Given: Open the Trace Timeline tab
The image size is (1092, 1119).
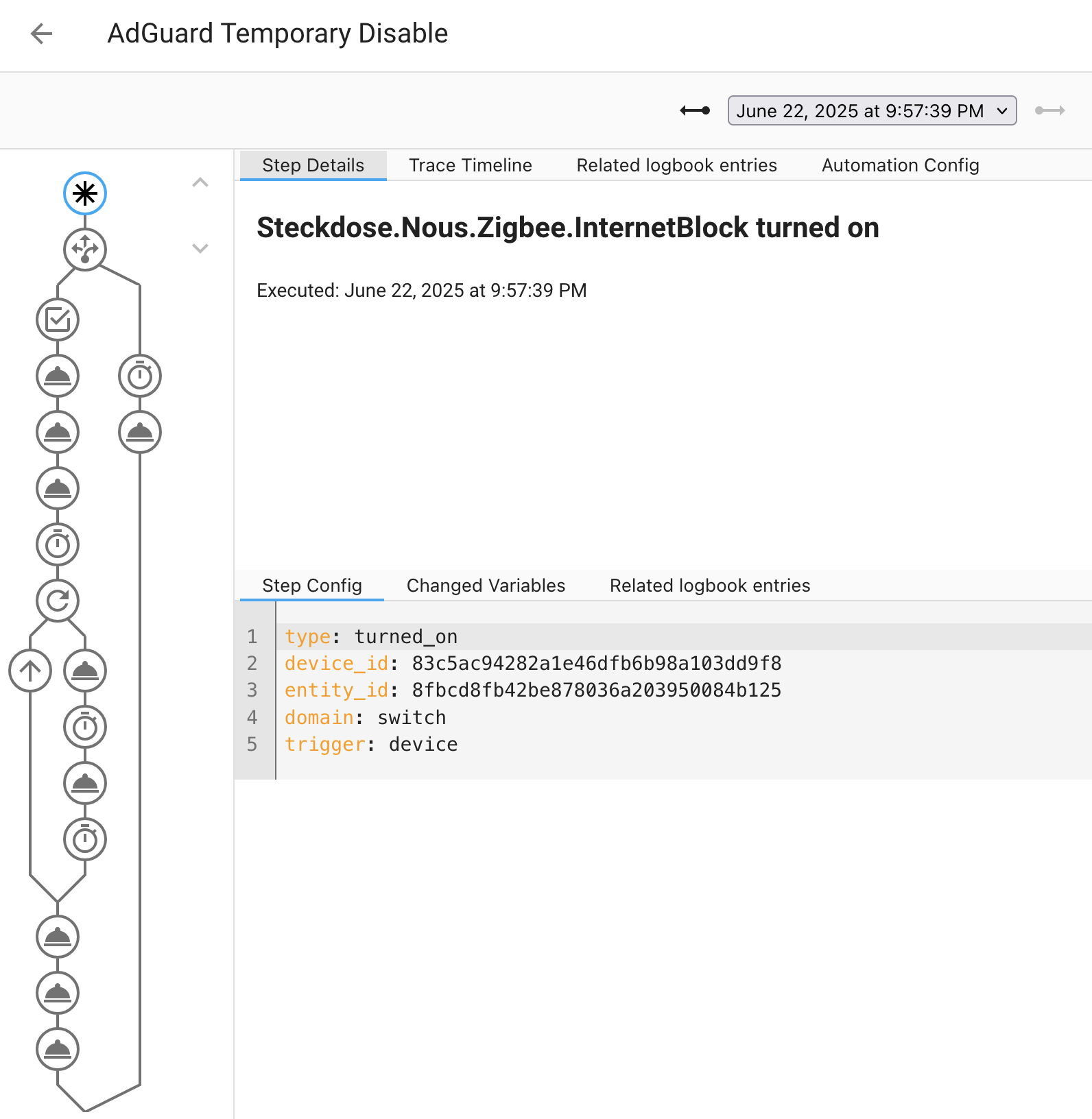Looking at the screenshot, I should [x=471, y=165].
